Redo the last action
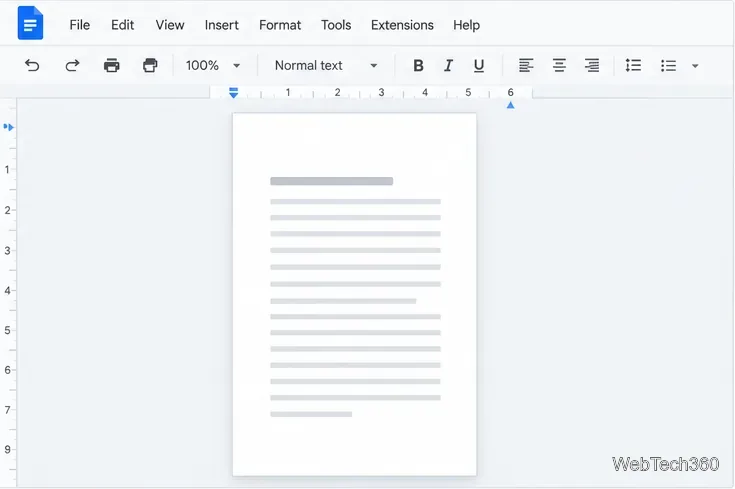 click(x=72, y=65)
